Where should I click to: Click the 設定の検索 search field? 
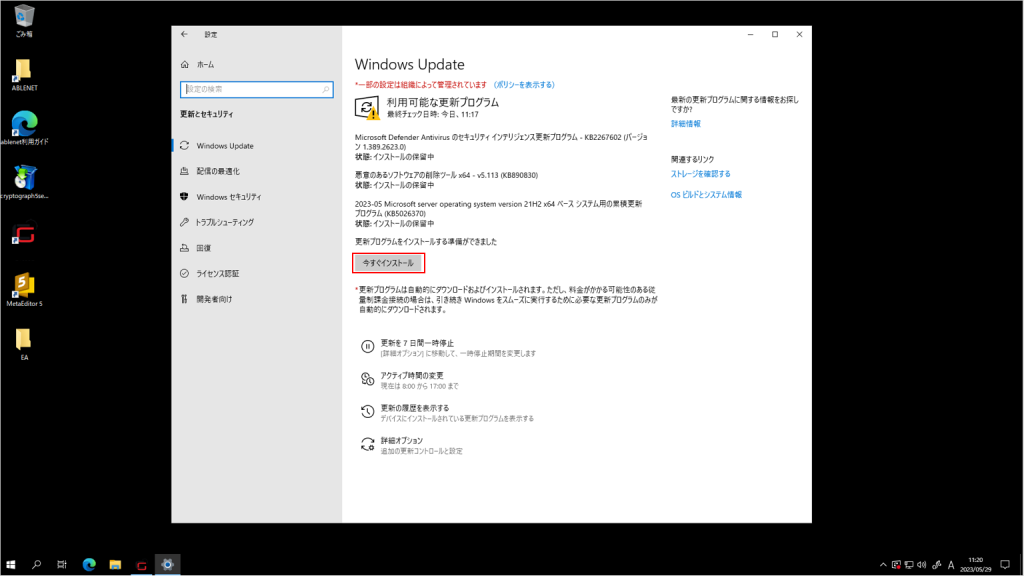coord(257,89)
